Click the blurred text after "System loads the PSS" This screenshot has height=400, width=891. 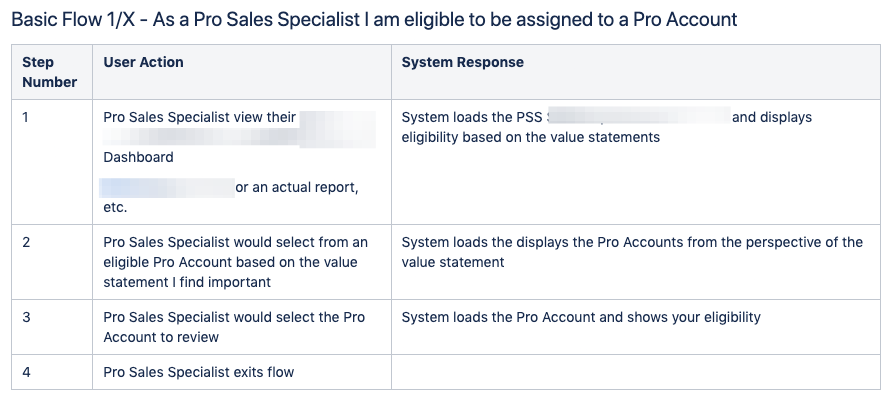[x=638, y=117]
